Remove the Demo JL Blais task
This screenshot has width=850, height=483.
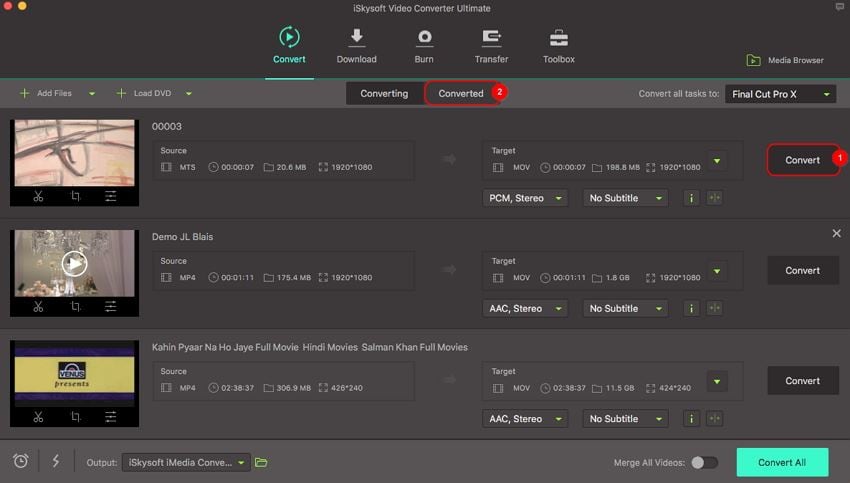(x=836, y=233)
